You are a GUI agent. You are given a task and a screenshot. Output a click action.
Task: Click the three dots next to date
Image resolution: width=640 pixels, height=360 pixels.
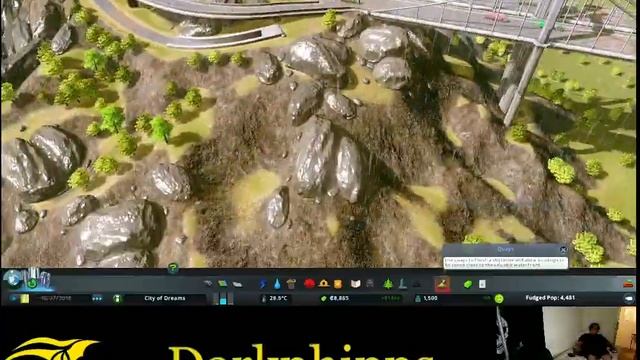(97, 299)
